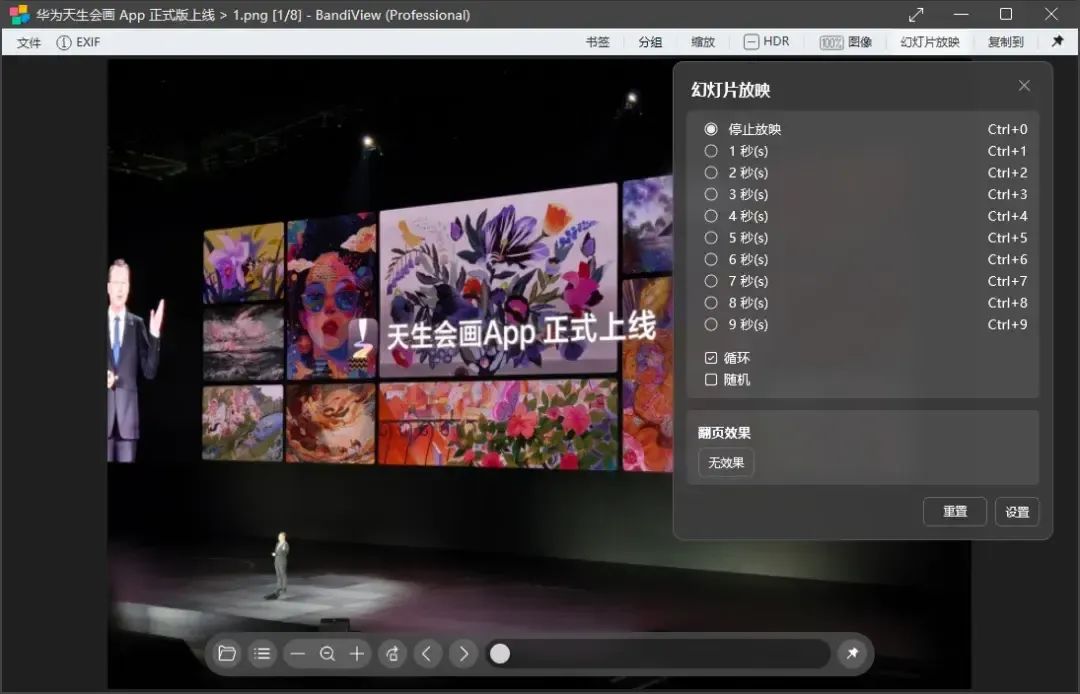The height and width of the screenshot is (694, 1080).
Task: Open the 书签 bookmark menu
Action: pyautogui.click(x=597, y=42)
